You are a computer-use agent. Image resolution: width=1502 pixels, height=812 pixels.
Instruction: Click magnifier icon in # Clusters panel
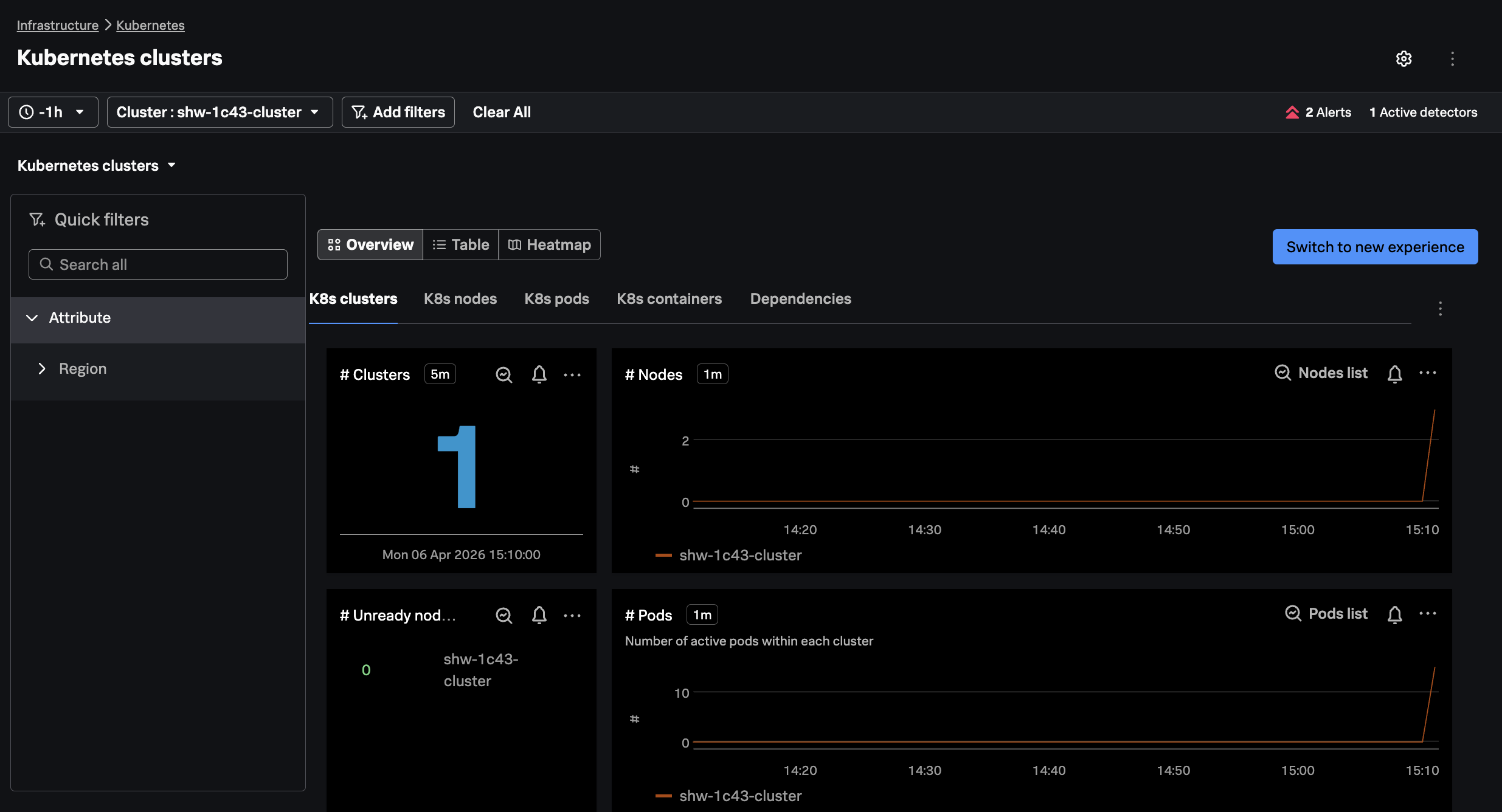click(x=504, y=374)
